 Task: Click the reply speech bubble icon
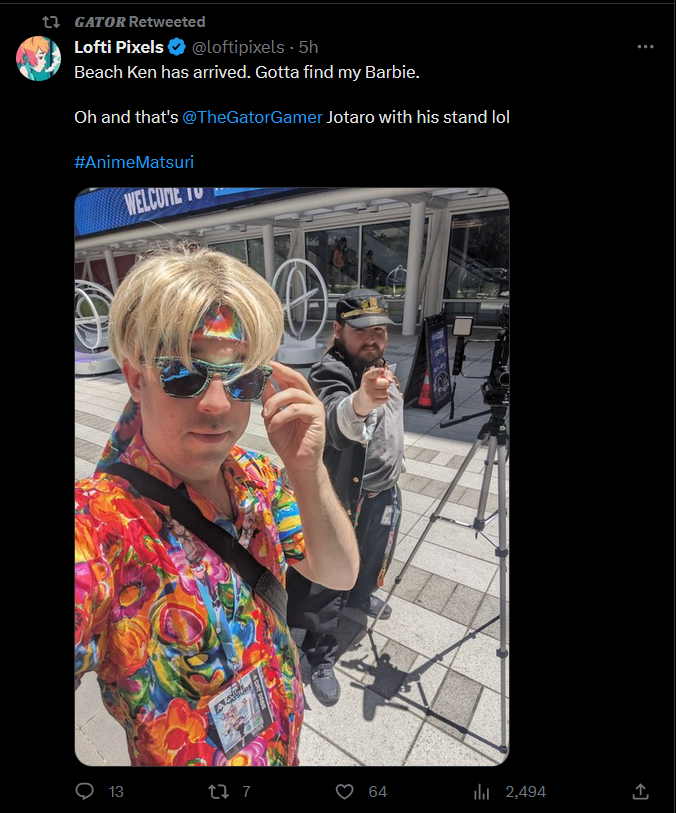pyautogui.click(x=84, y=791)
